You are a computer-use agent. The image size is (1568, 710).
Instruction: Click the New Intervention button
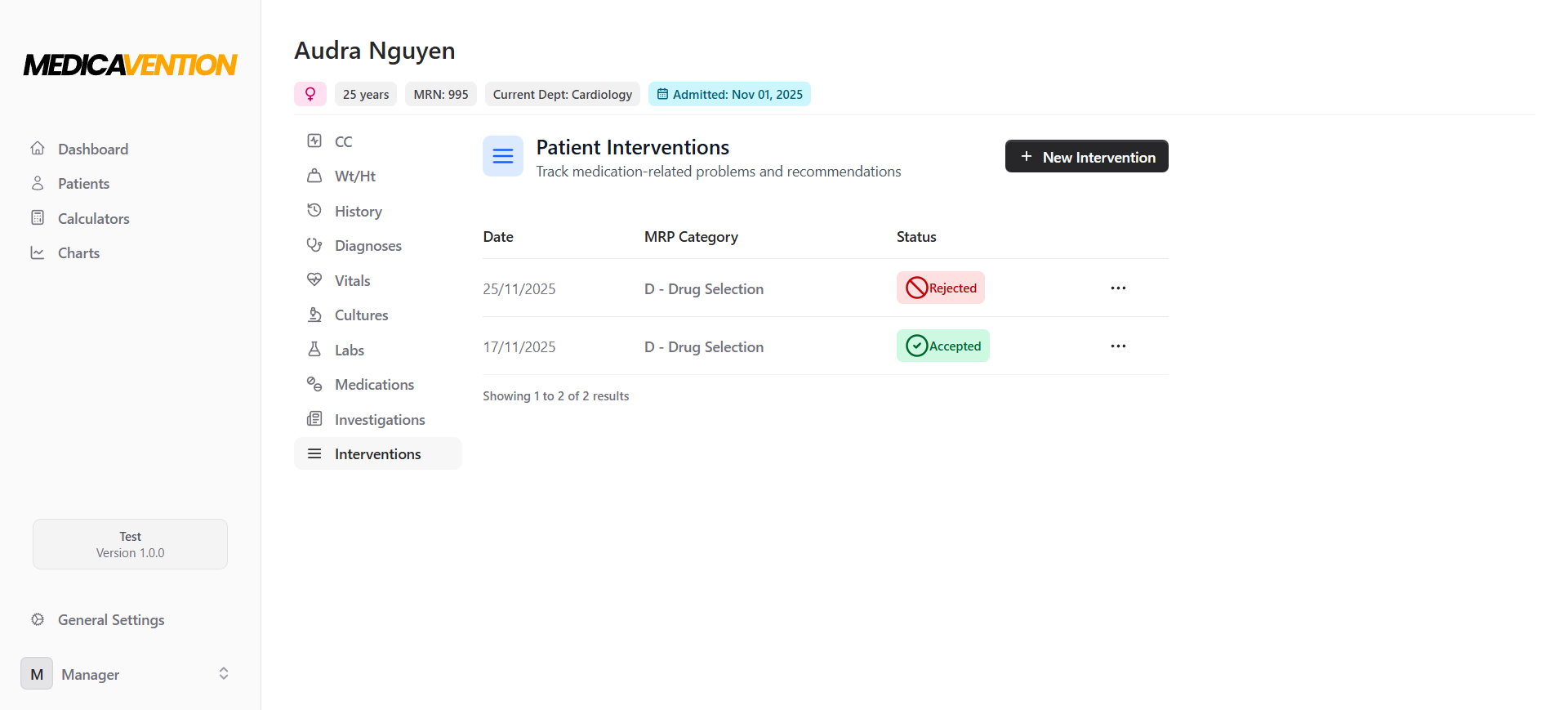pyautogui.click(x=1086, y=156)
